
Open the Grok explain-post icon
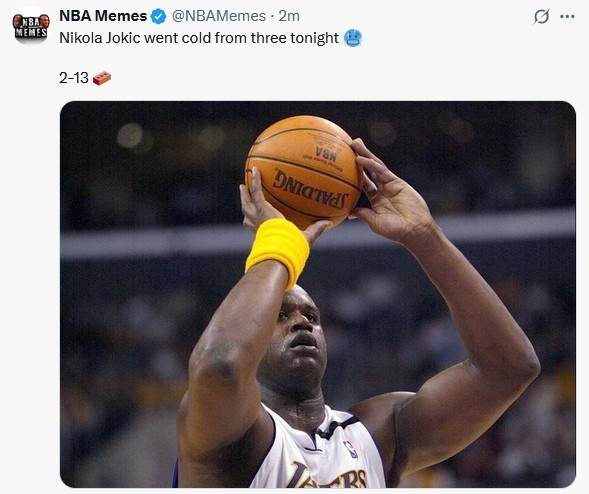(x=541, y=16)
